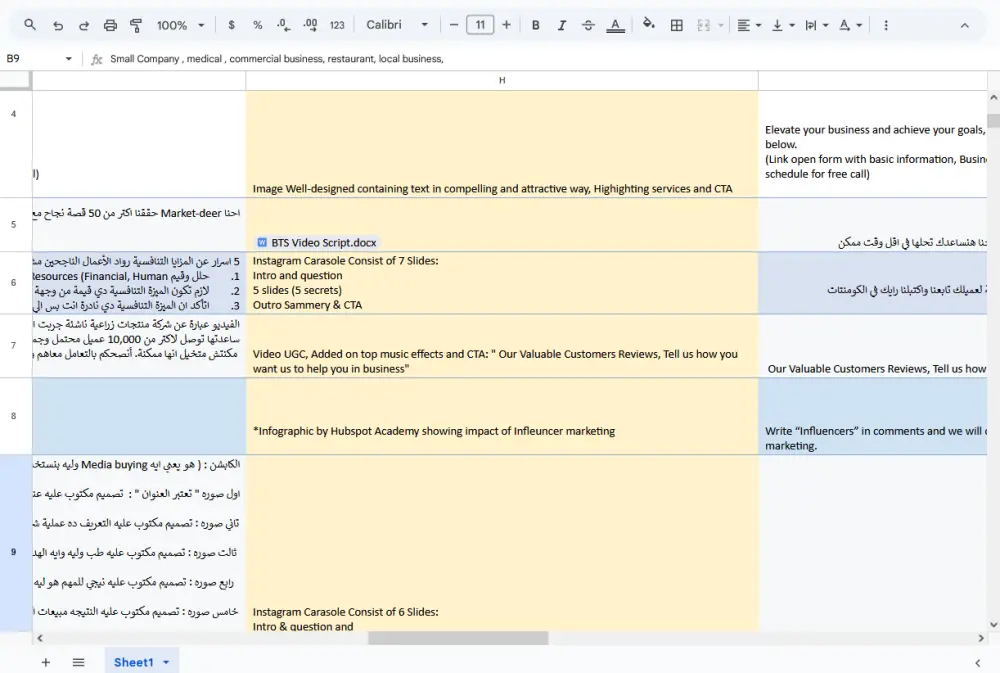Open the fill color picker
This screenshot has height=673, width=1000.
[x=649, y=25]
